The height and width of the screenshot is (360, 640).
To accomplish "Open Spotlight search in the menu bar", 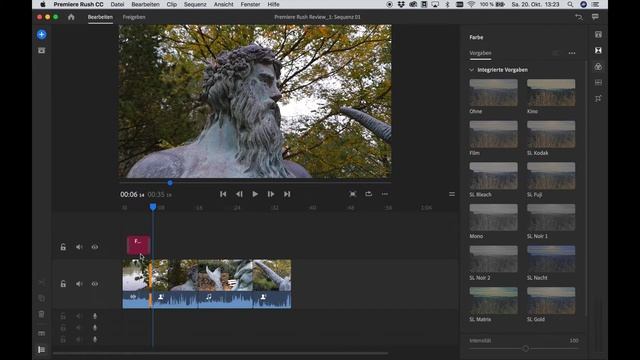I will coord(570,4).
